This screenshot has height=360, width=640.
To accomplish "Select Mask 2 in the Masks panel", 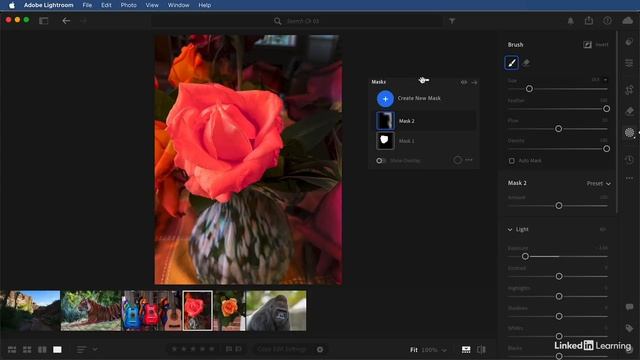I will (425, 121).
